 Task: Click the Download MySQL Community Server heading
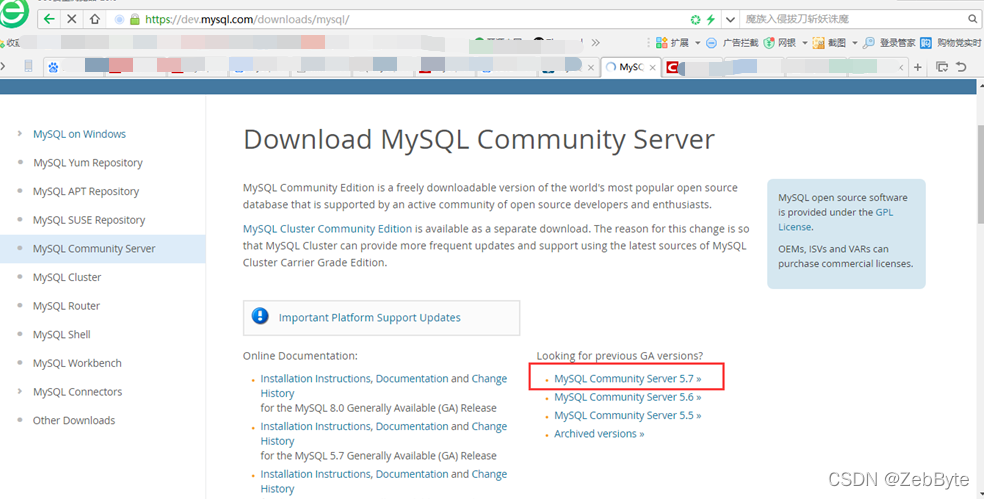(x=479, y=139)
